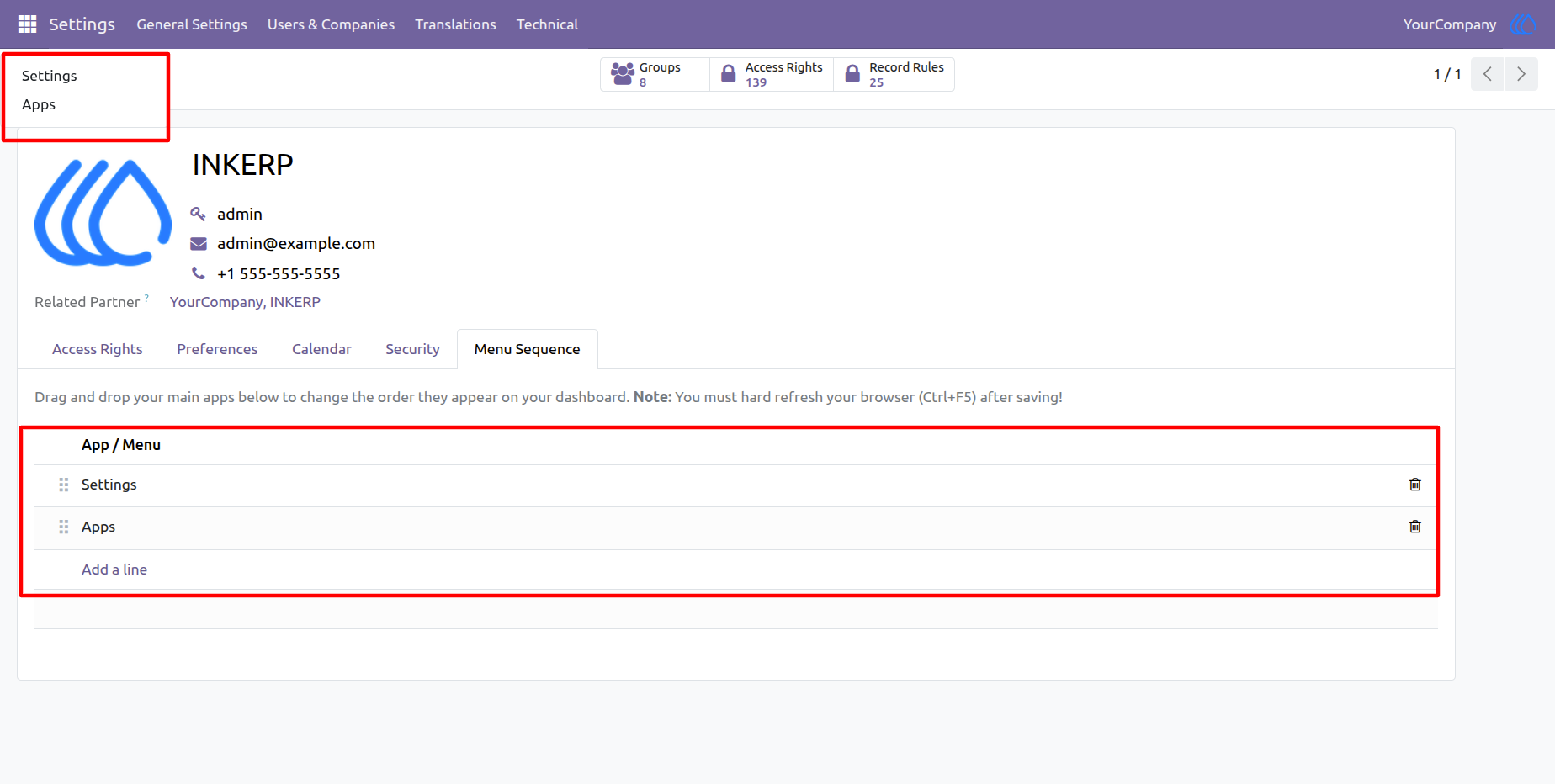Delete the Settings menu sequence row
This screenshot has width=1555, height=784.
pyautogui.click(x=1415, y=485)
